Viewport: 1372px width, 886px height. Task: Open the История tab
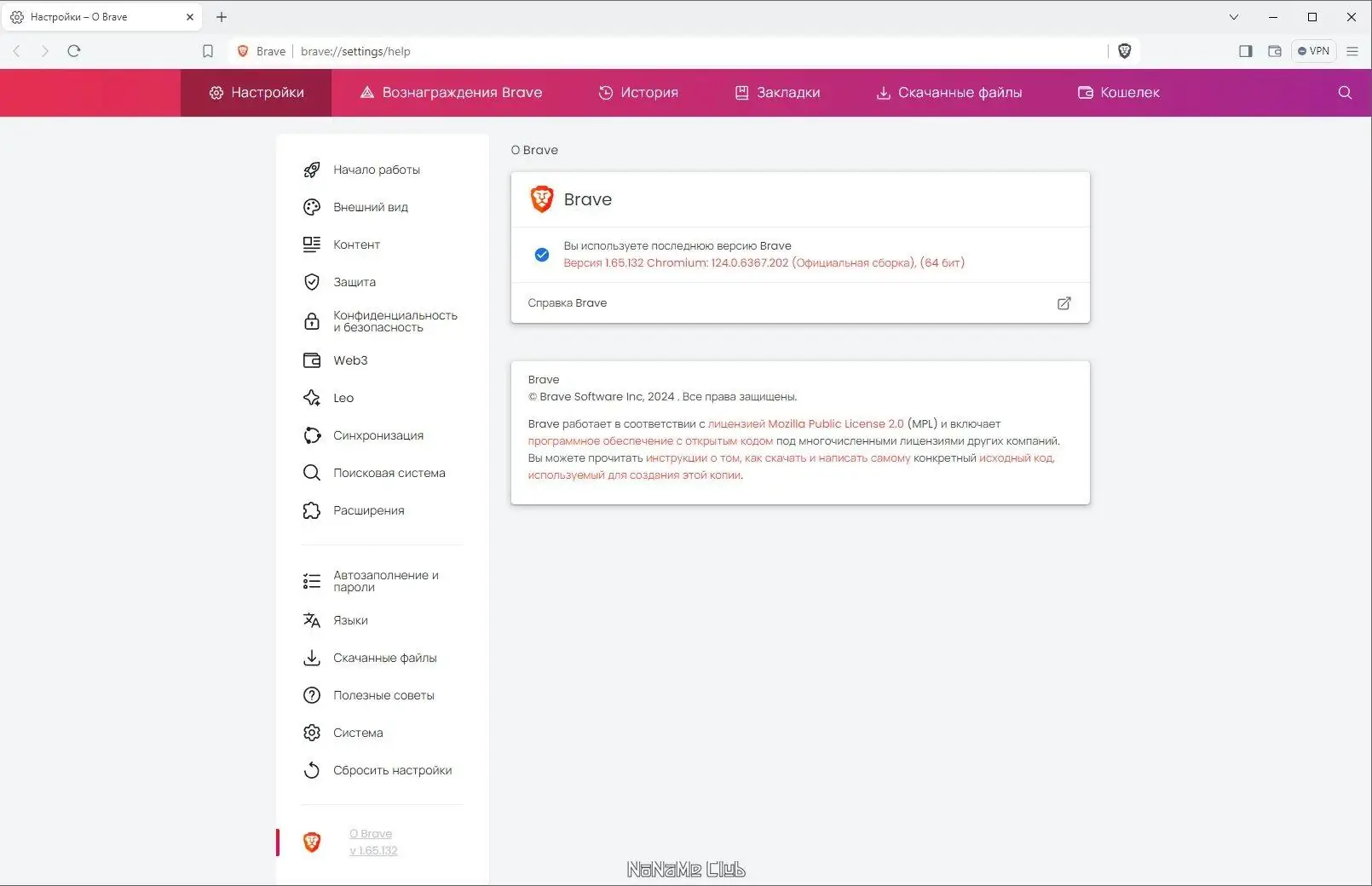click(x=638, y=93)
